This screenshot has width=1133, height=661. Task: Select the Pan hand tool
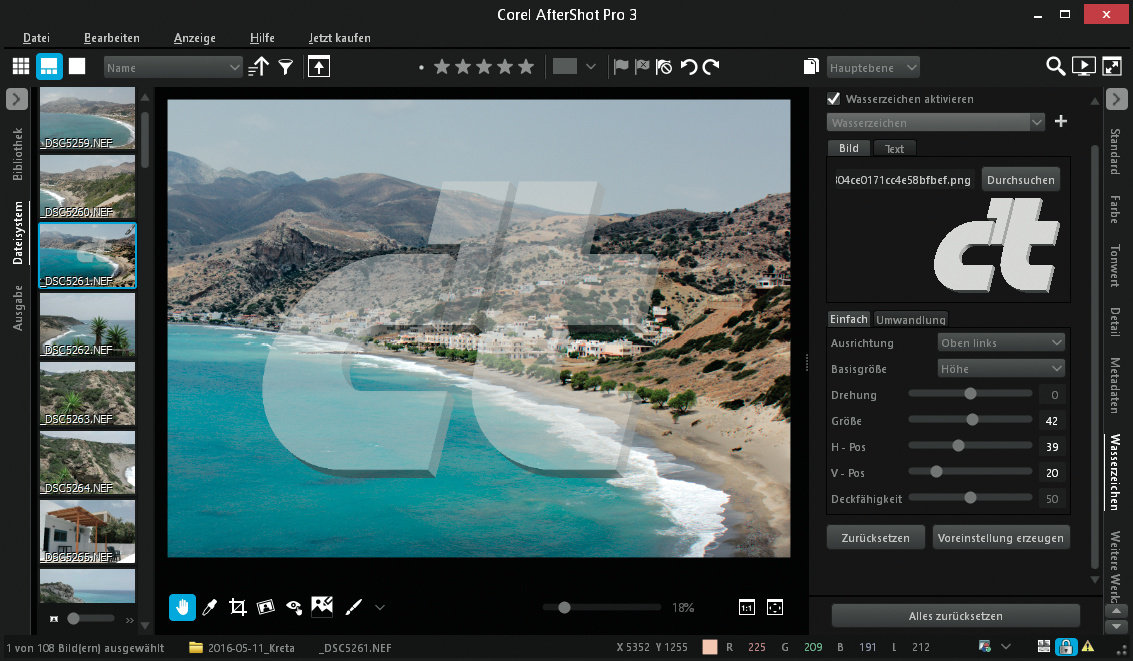click(183, 606)
